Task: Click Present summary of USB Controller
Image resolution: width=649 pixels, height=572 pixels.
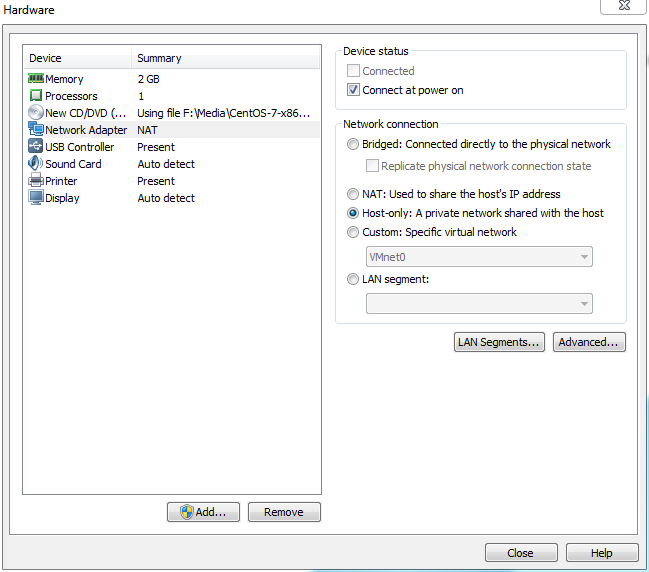Action: coord(156,147)
